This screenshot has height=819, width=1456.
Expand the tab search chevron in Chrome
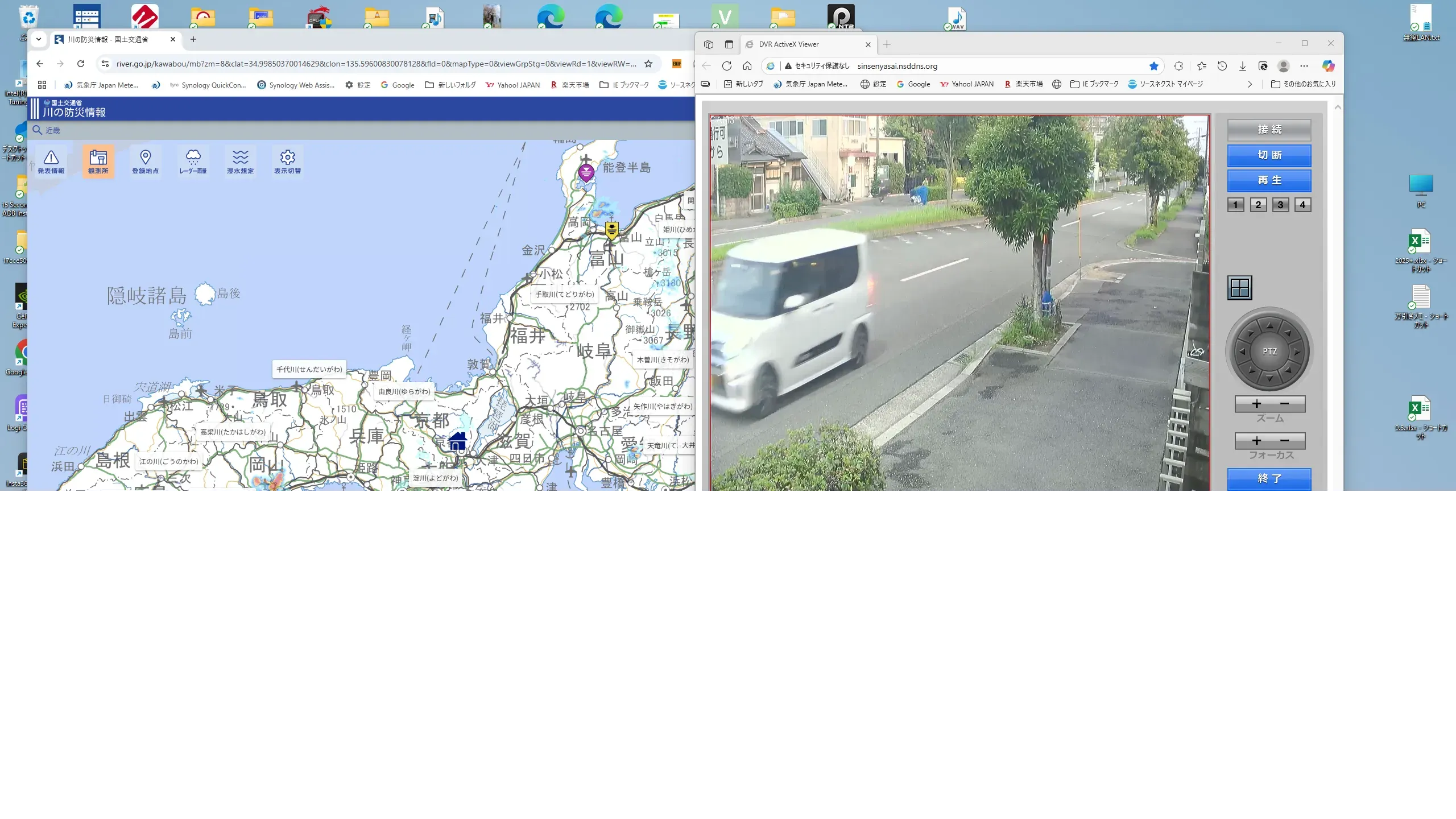pos(39,39)
